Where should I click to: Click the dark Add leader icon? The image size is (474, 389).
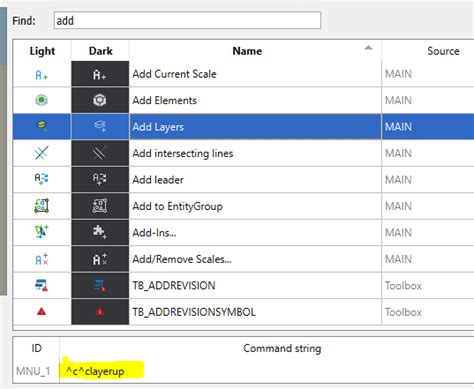pos(100,179)
